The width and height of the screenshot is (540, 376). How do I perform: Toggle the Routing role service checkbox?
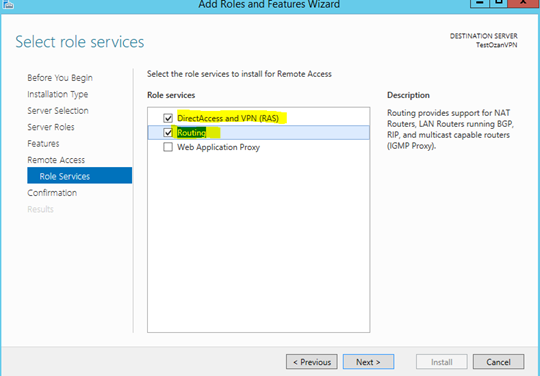(168, 133)
